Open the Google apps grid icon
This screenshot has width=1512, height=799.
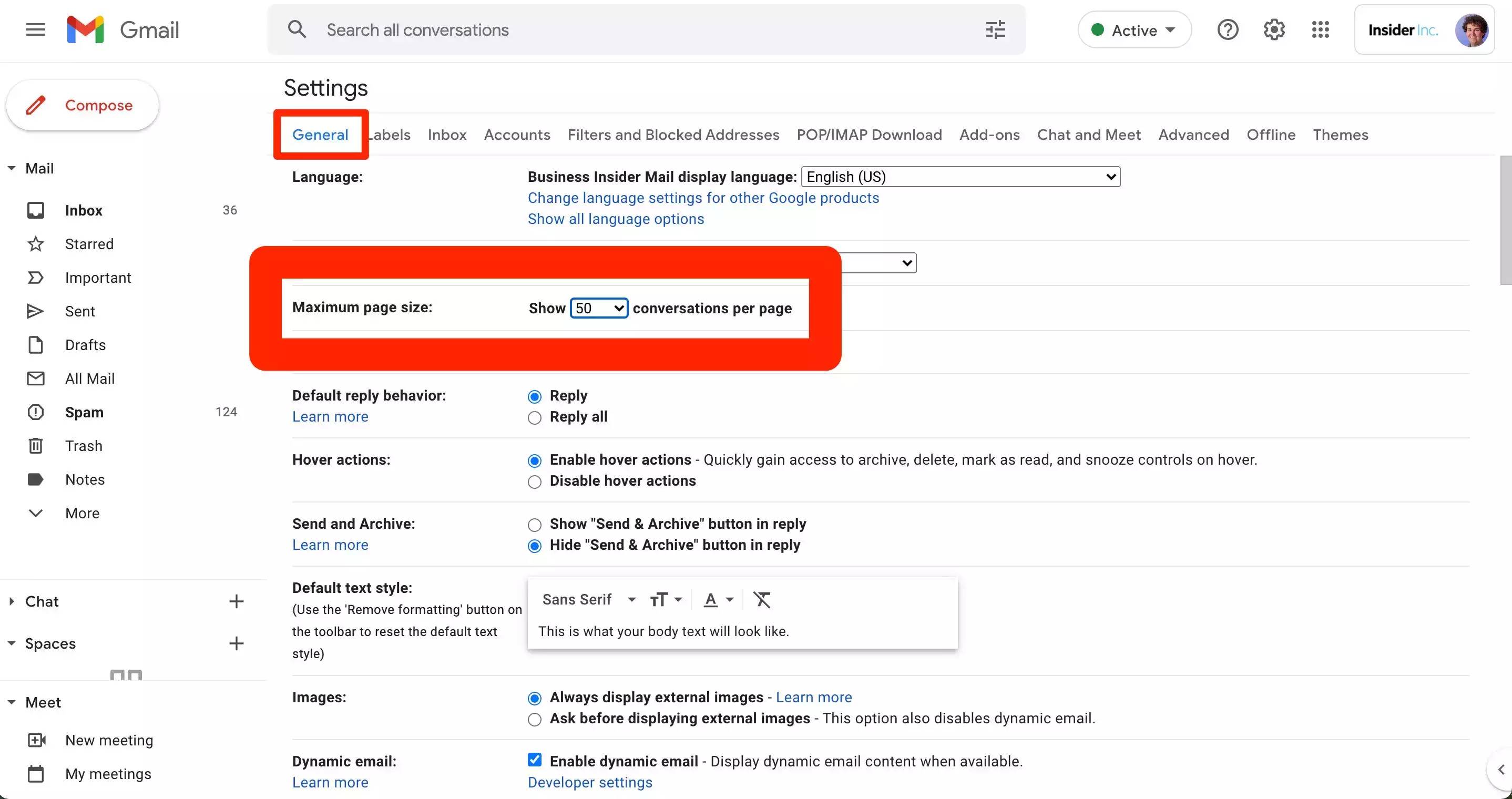tap(1320, 29)
